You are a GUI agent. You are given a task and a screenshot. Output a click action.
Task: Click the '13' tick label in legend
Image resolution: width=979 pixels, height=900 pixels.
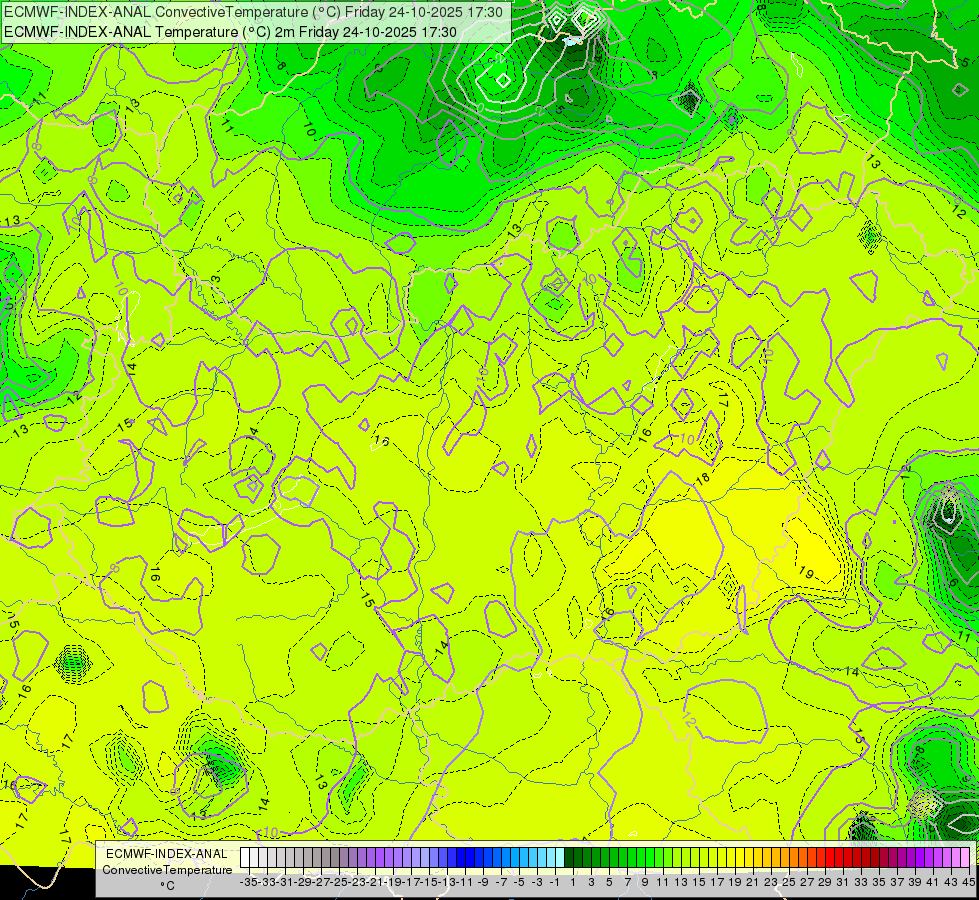tap(681, 882)
